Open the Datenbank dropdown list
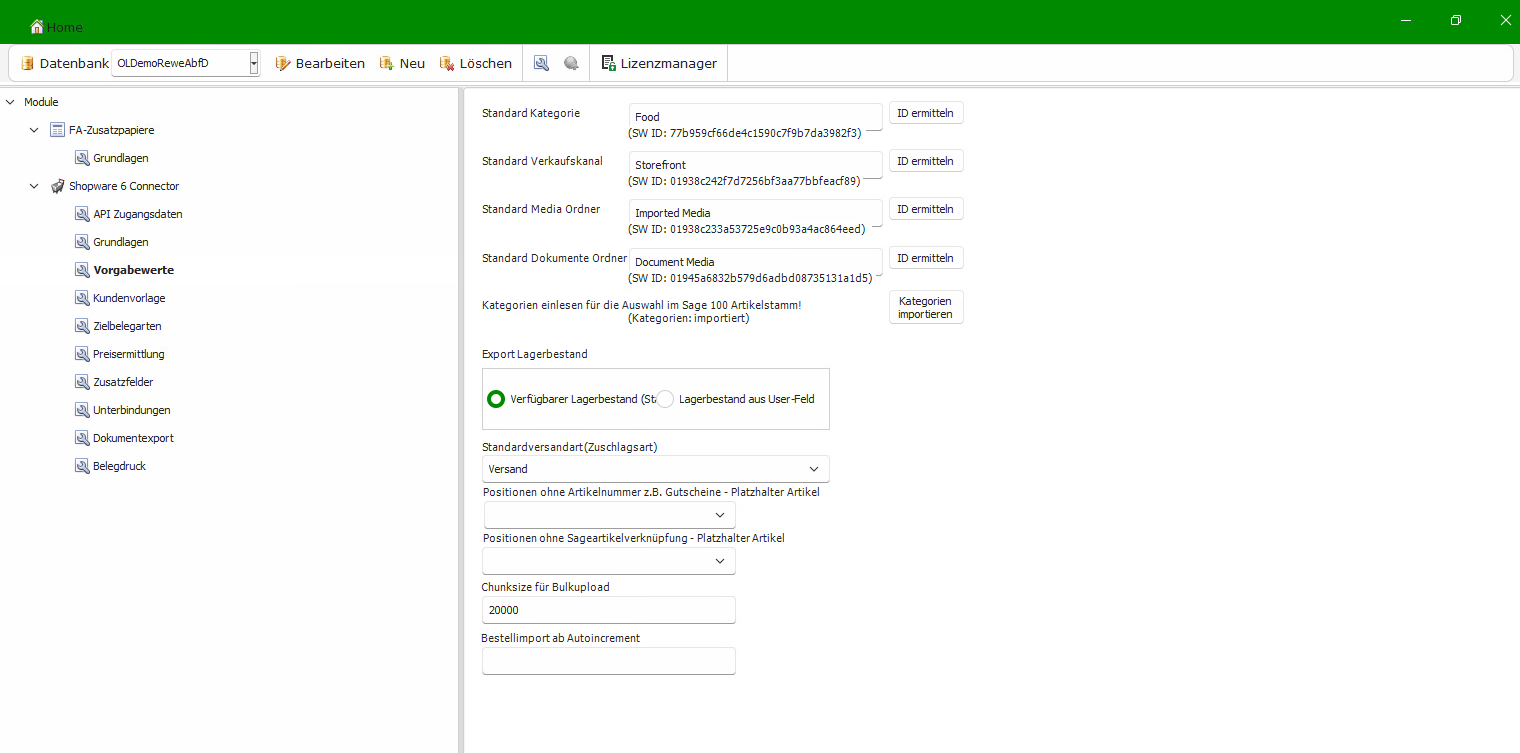 254,63
